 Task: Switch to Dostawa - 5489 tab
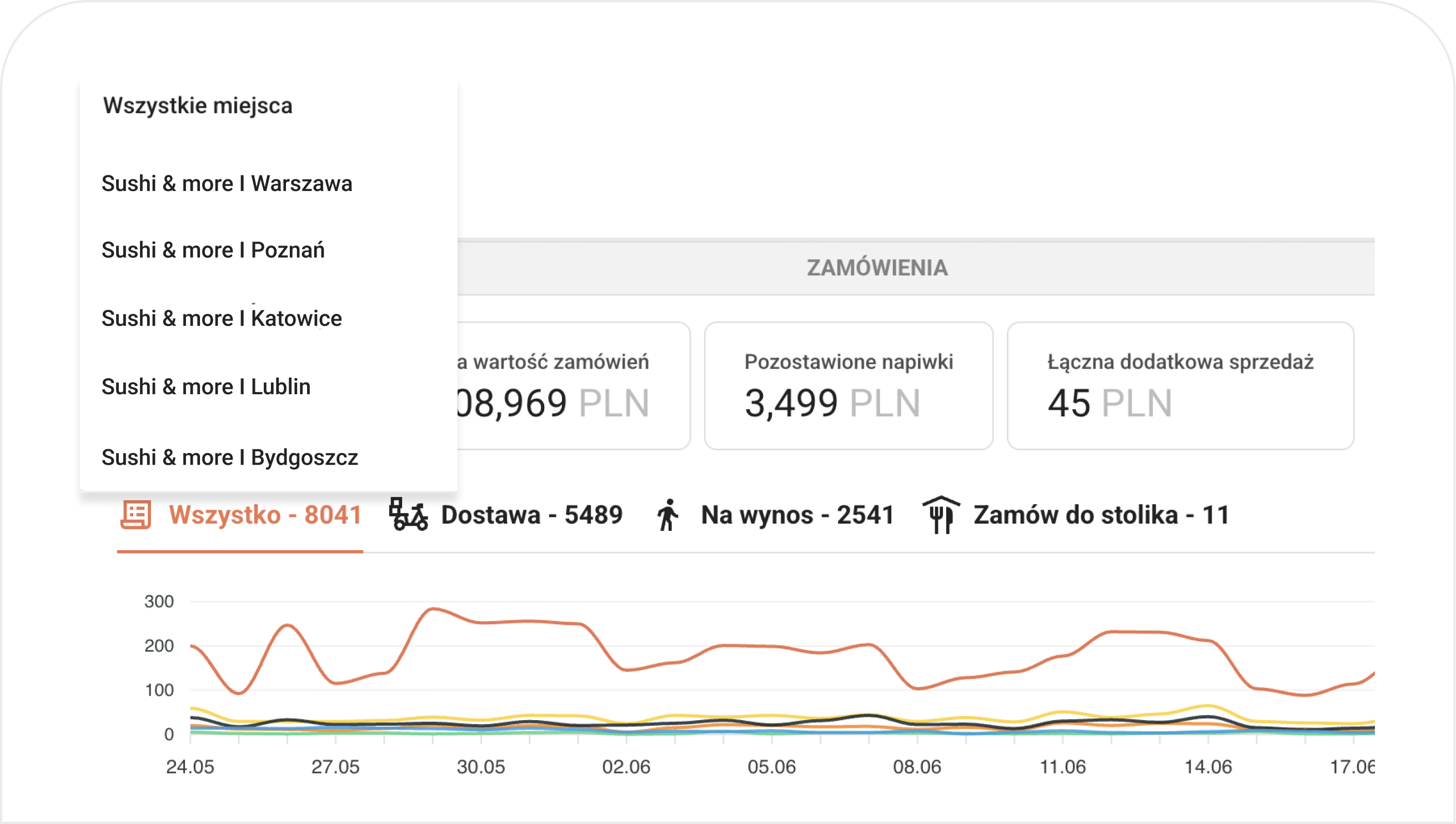click(x=506, y=515)
